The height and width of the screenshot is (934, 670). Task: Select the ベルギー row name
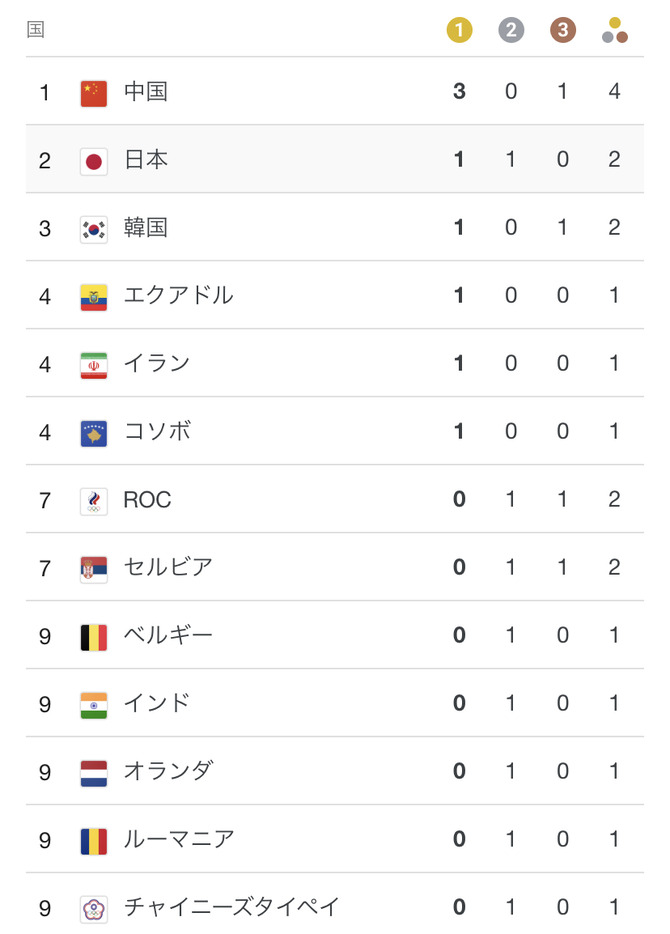(168, 636)
